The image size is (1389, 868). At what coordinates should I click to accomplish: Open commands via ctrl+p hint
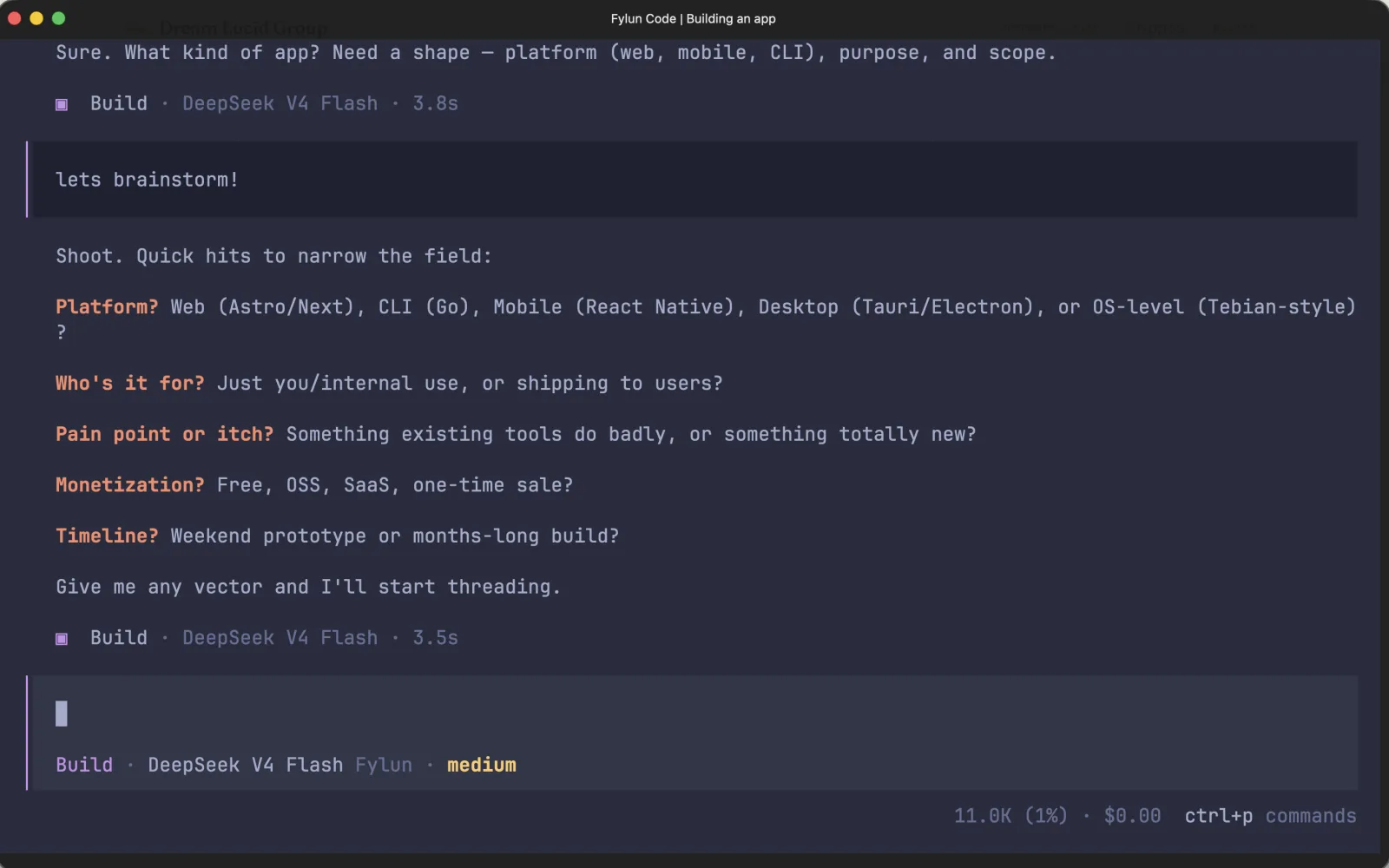[1270, 816]
